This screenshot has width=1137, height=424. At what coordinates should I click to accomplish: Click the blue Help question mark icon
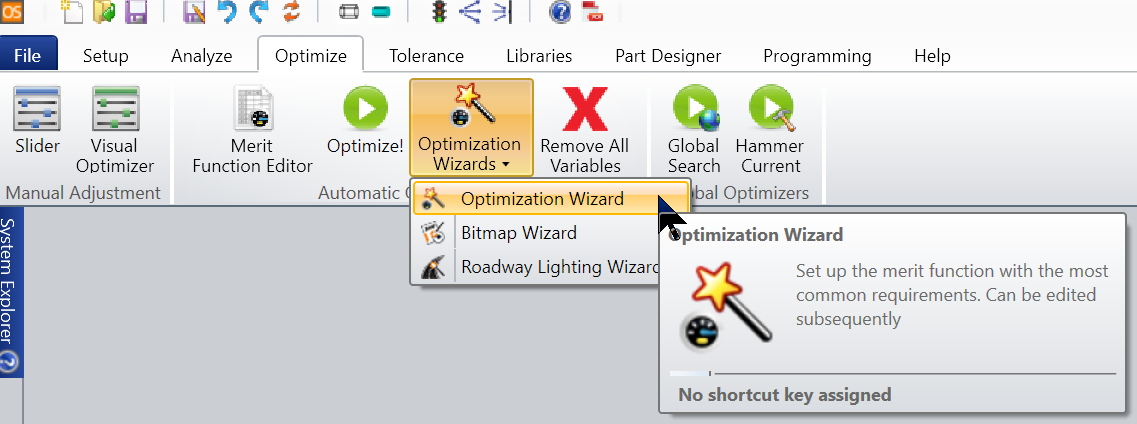pos(561,12)
